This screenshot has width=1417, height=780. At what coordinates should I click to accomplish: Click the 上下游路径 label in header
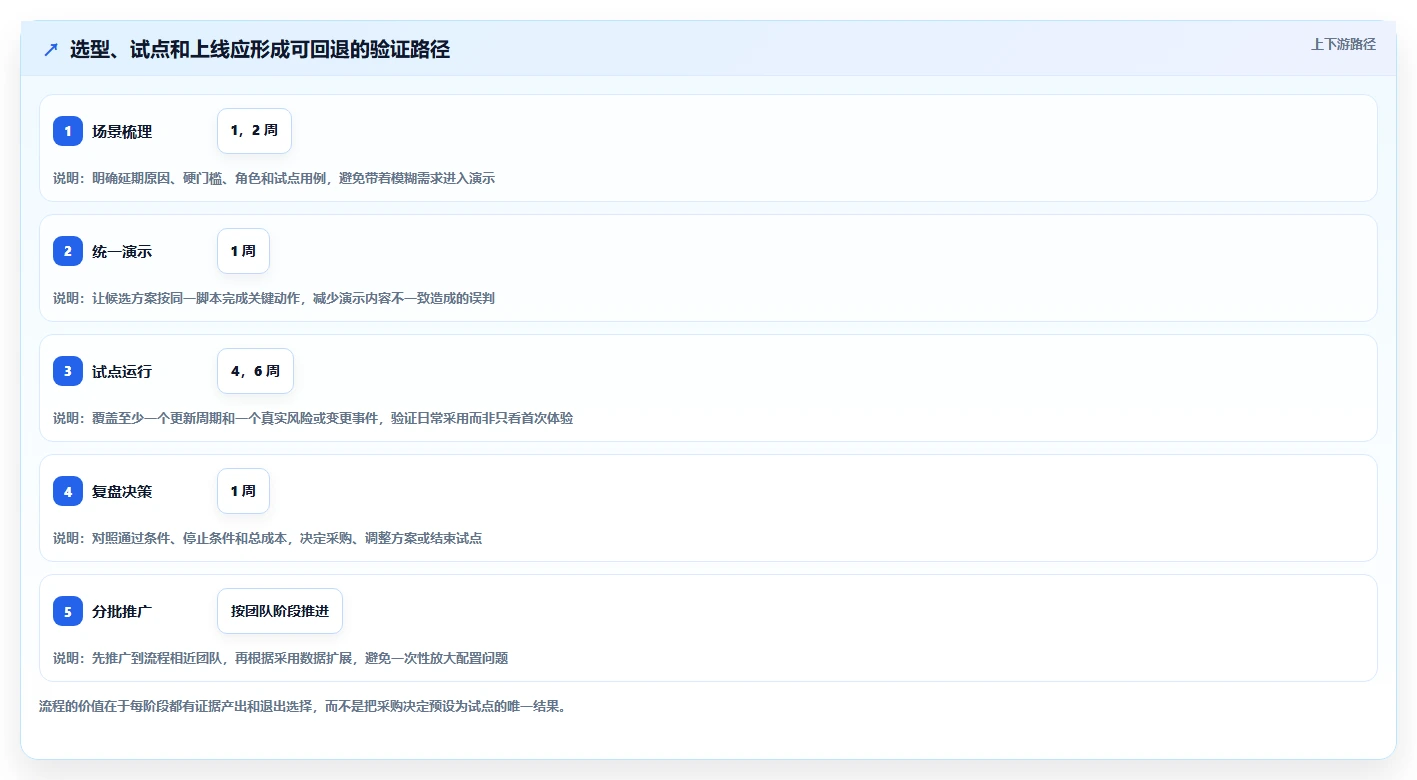(1343, 44)
